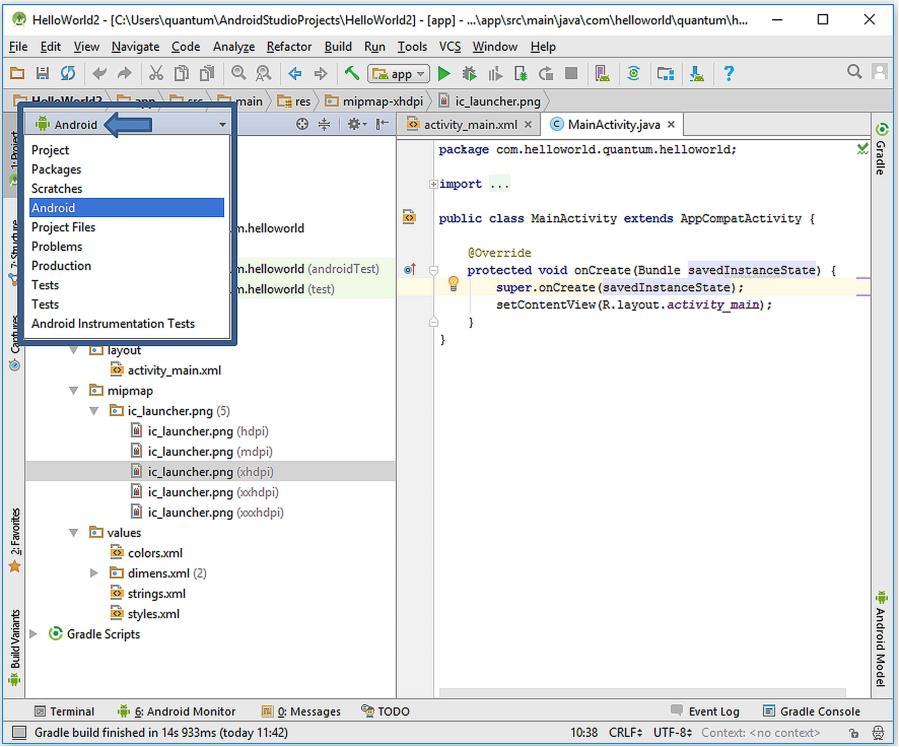Click the Save All toolbar icon

[42, 73]
